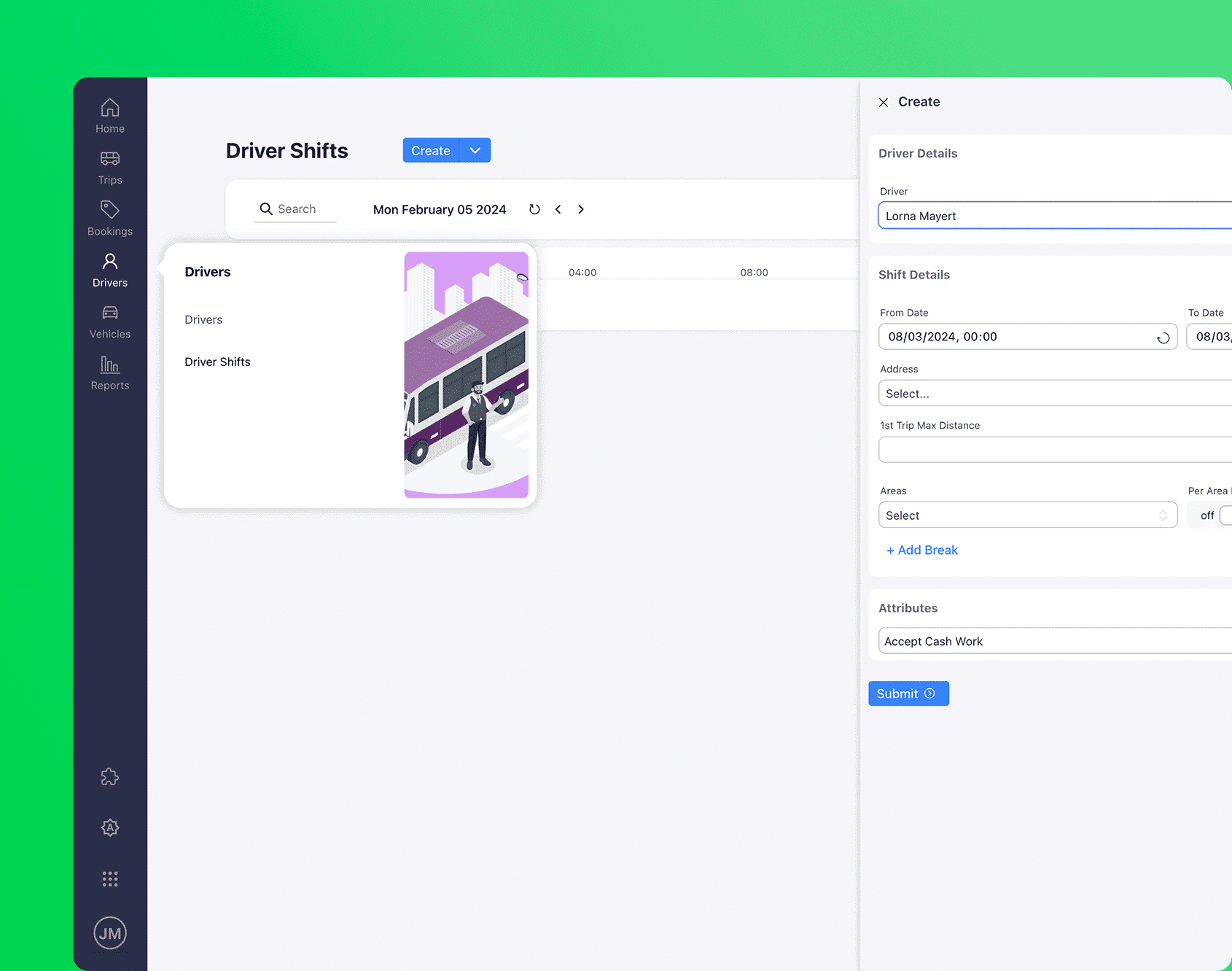Image resolution: width=1232 pixels, height=971 pixels.
Task: Open the Areas select dropdown
Action: 1028,515
